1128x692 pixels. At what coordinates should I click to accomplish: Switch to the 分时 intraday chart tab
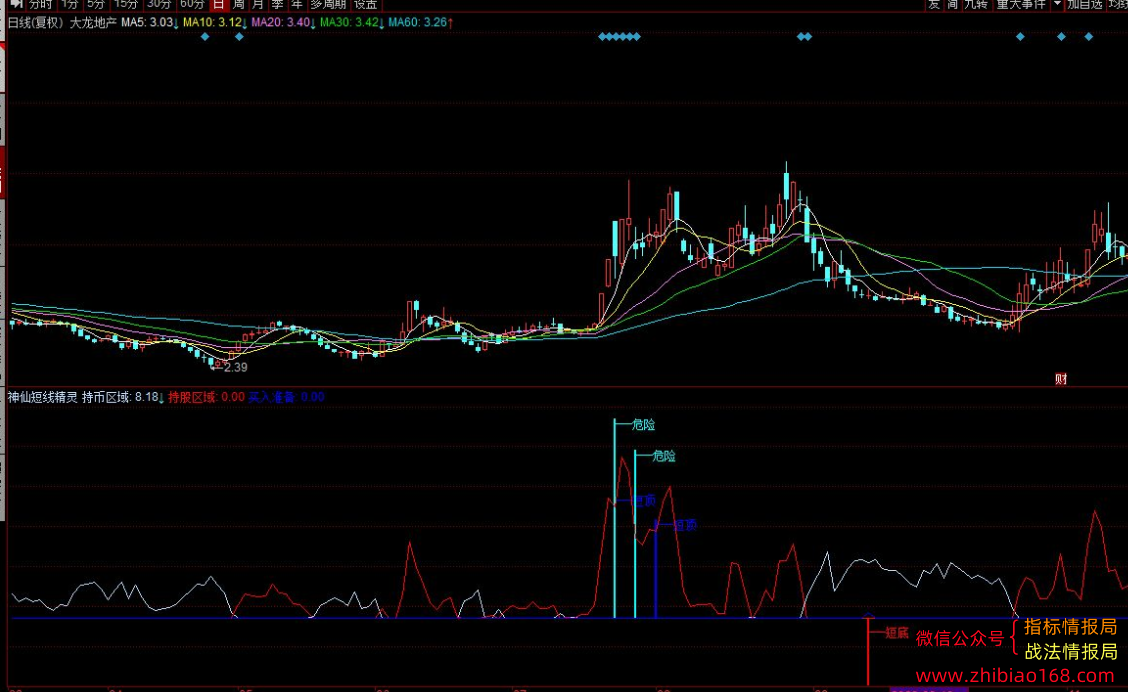coord(40,4)
